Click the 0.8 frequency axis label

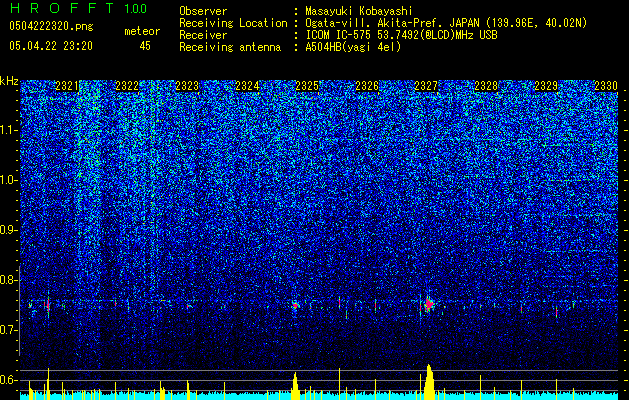click(9, 280)
